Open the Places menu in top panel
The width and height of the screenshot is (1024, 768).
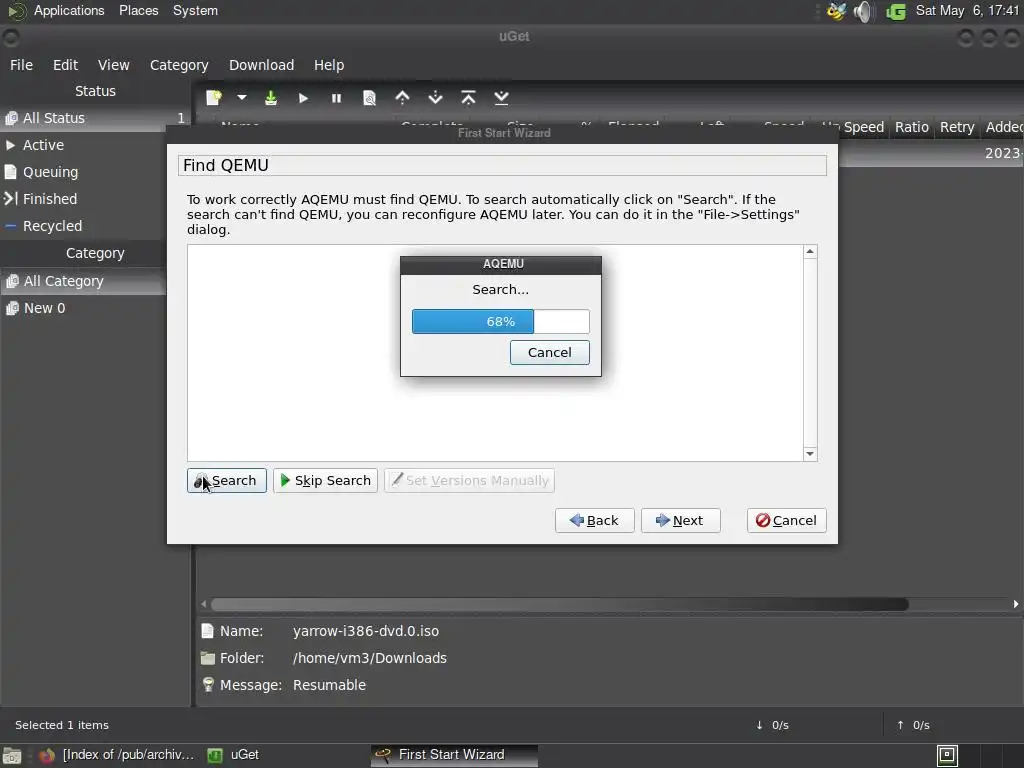138,10
